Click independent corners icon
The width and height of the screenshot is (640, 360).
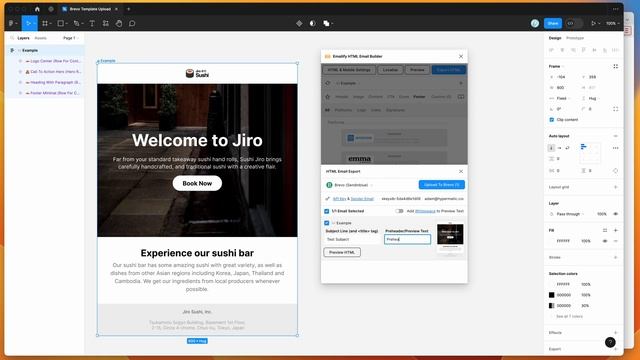(x=616, y=109)
